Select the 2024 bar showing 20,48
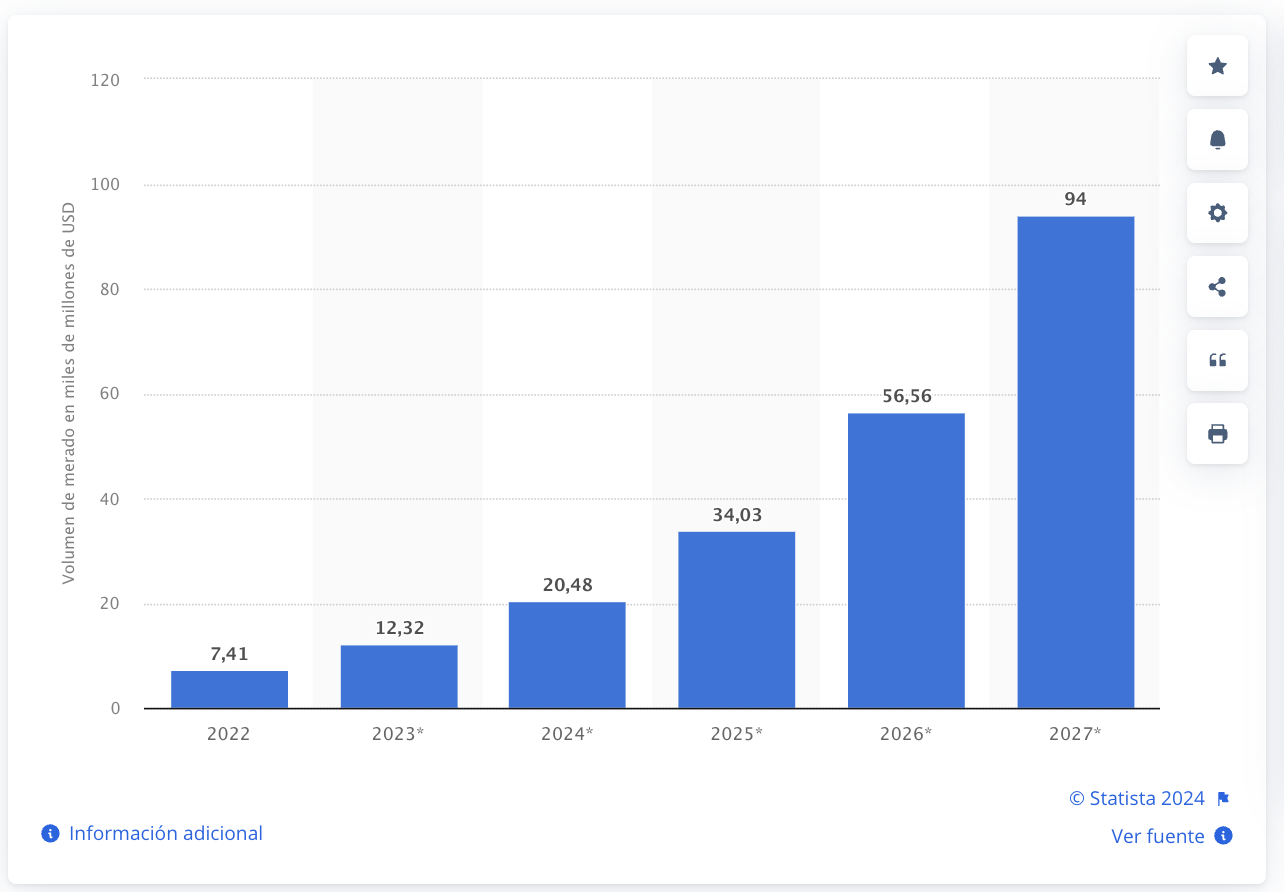The height and width of the screenshot is (892, 1284). pyautogui.click(x=567, y=655)
